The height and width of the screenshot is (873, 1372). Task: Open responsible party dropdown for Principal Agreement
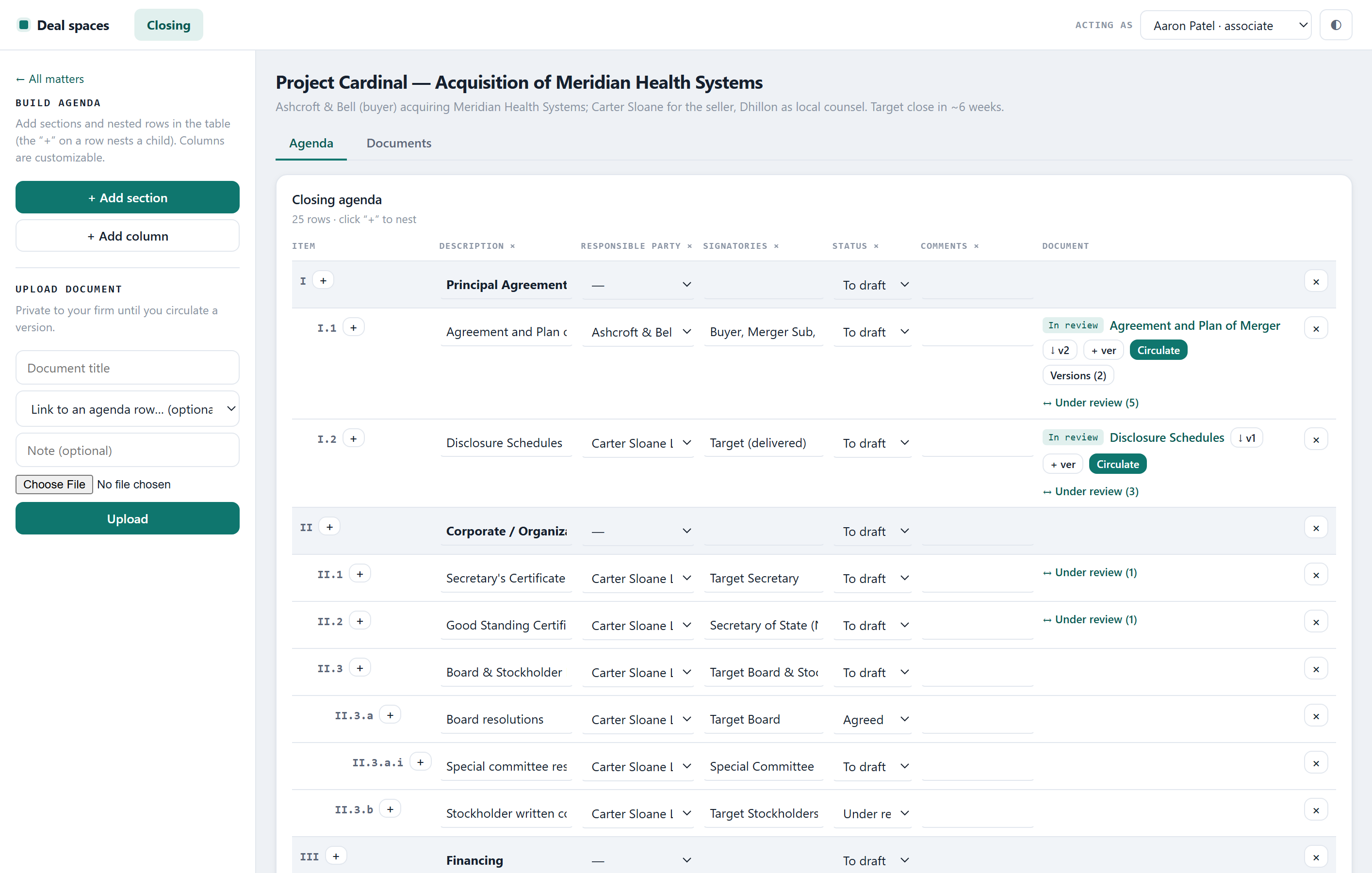click(x=637, y=285)
